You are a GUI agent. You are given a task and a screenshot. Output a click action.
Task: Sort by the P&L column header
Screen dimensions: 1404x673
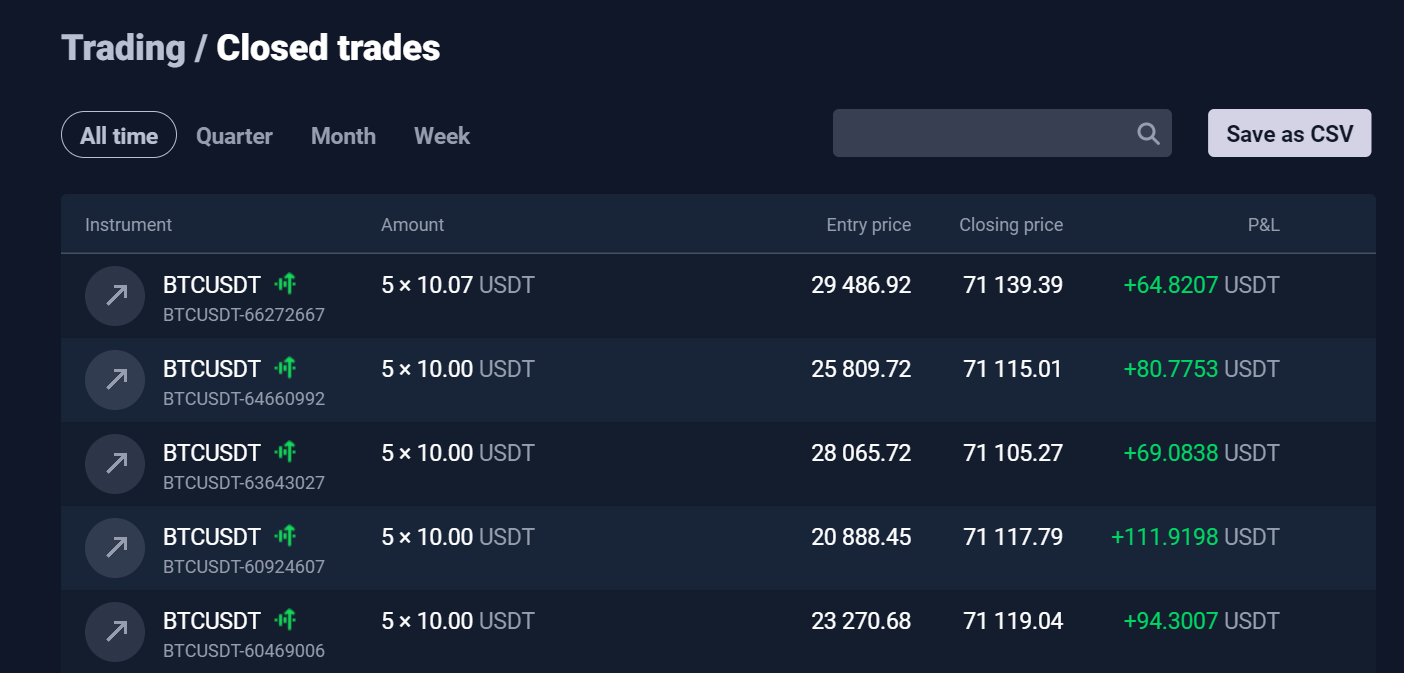pyautogui.click(x=1263, y=225)
